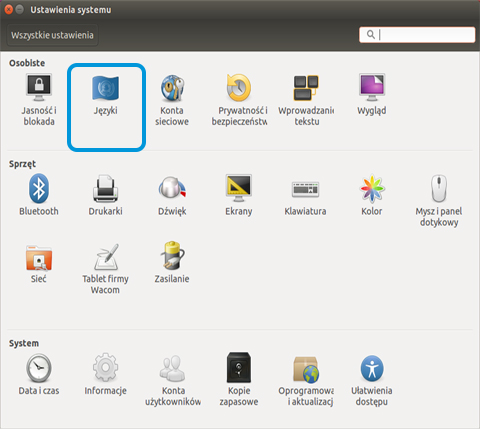480x429 pixels.
Task: Open Konta sieciowe panel
Action: click(172, 100)
